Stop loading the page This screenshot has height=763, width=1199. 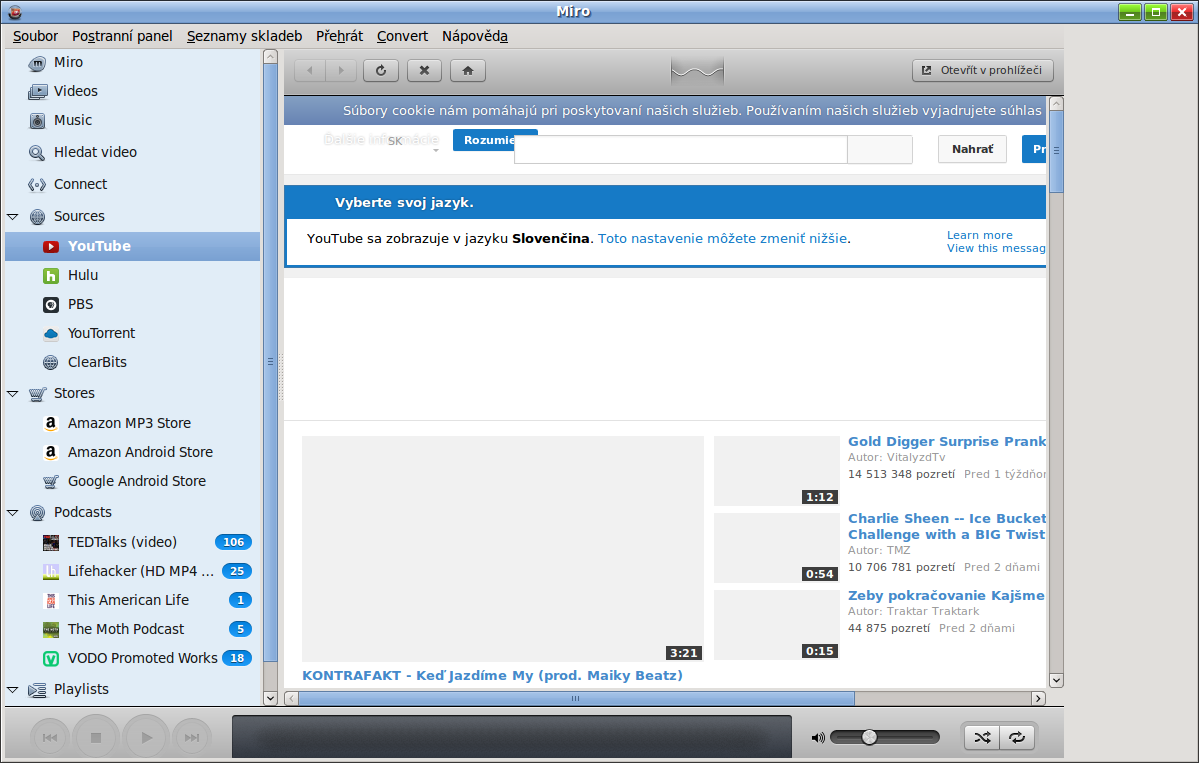[424, 70]
